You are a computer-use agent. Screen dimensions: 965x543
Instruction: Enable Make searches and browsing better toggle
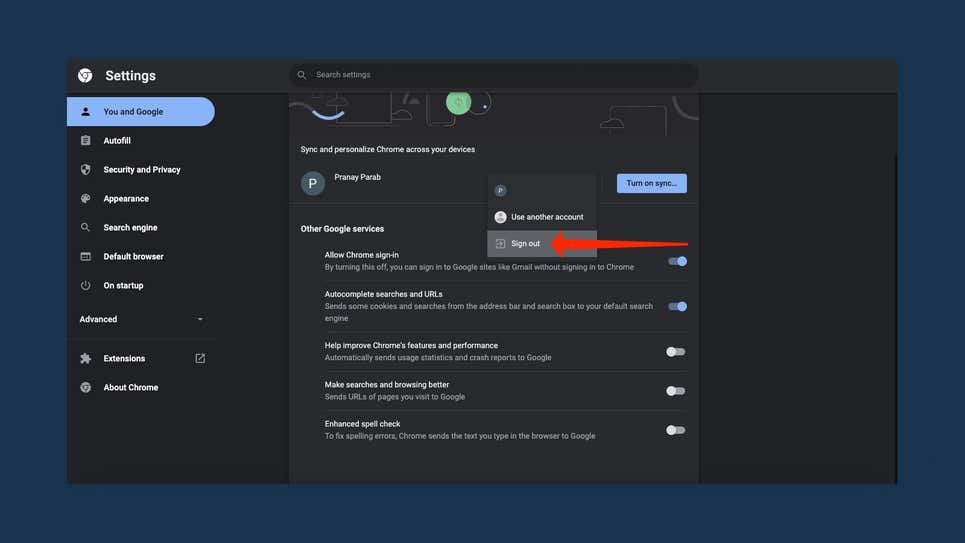676,391
